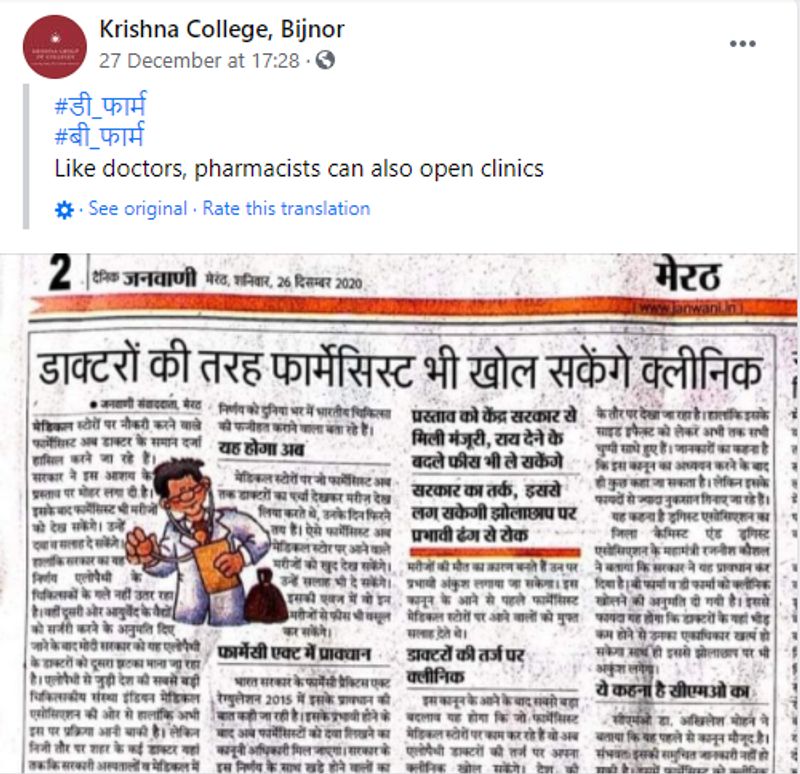Click the Krishna College, Bijnor page name
The height and width of the screenshot is (774, 800).
pos(221,29)
